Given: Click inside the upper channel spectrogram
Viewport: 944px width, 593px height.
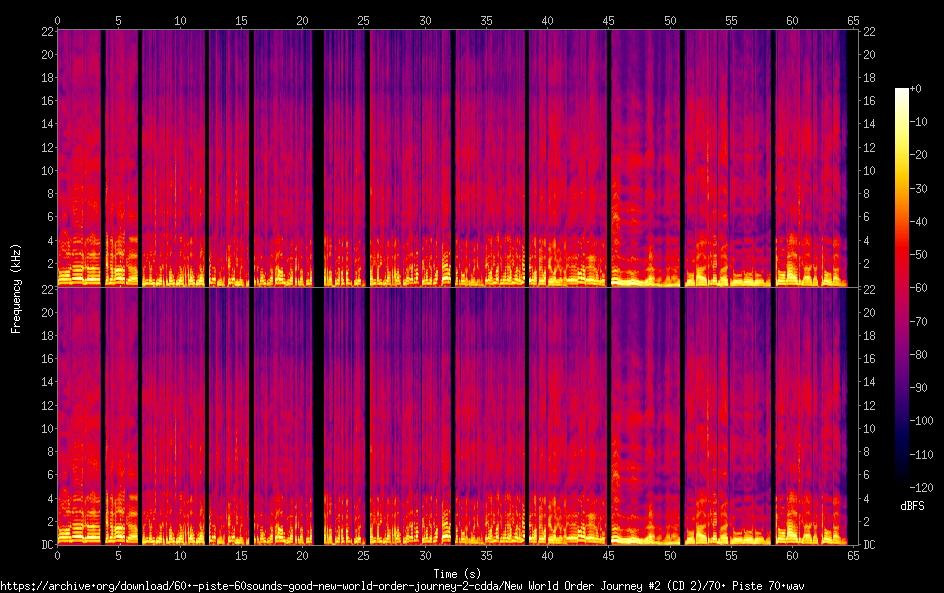Looking at the screenshot, I should point(458,158).
